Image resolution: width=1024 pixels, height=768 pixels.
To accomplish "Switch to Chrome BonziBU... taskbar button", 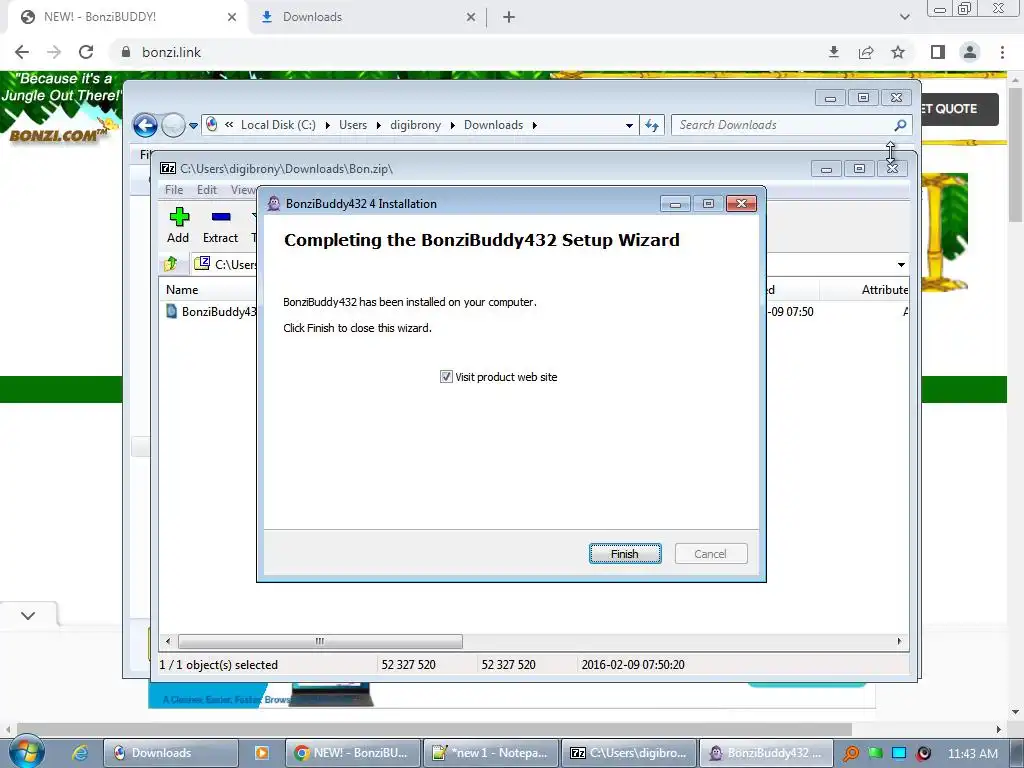I will point(352,753).
